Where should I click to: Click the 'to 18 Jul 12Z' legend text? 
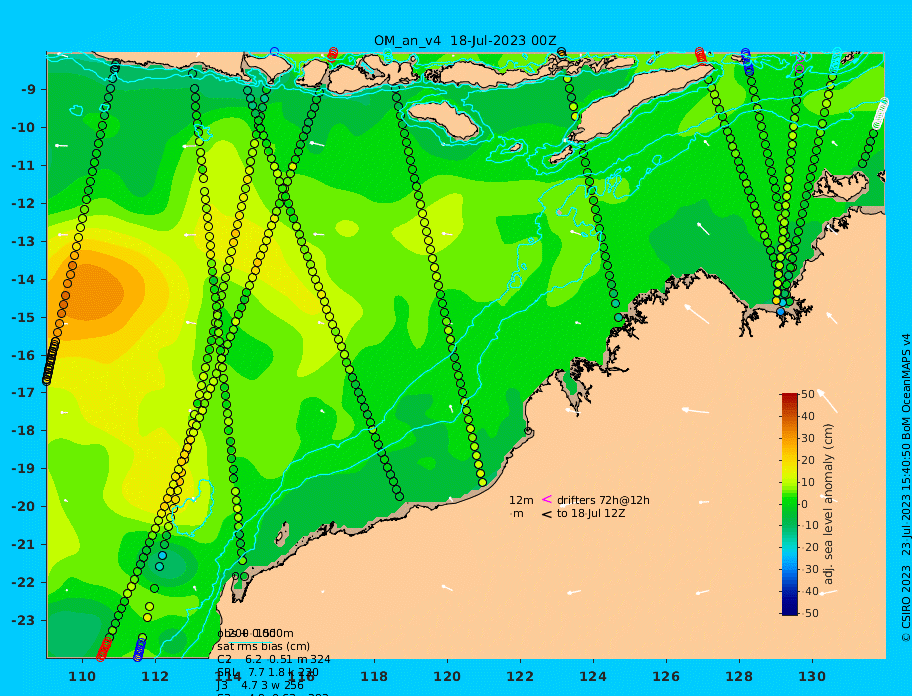(x=591, y=513)
